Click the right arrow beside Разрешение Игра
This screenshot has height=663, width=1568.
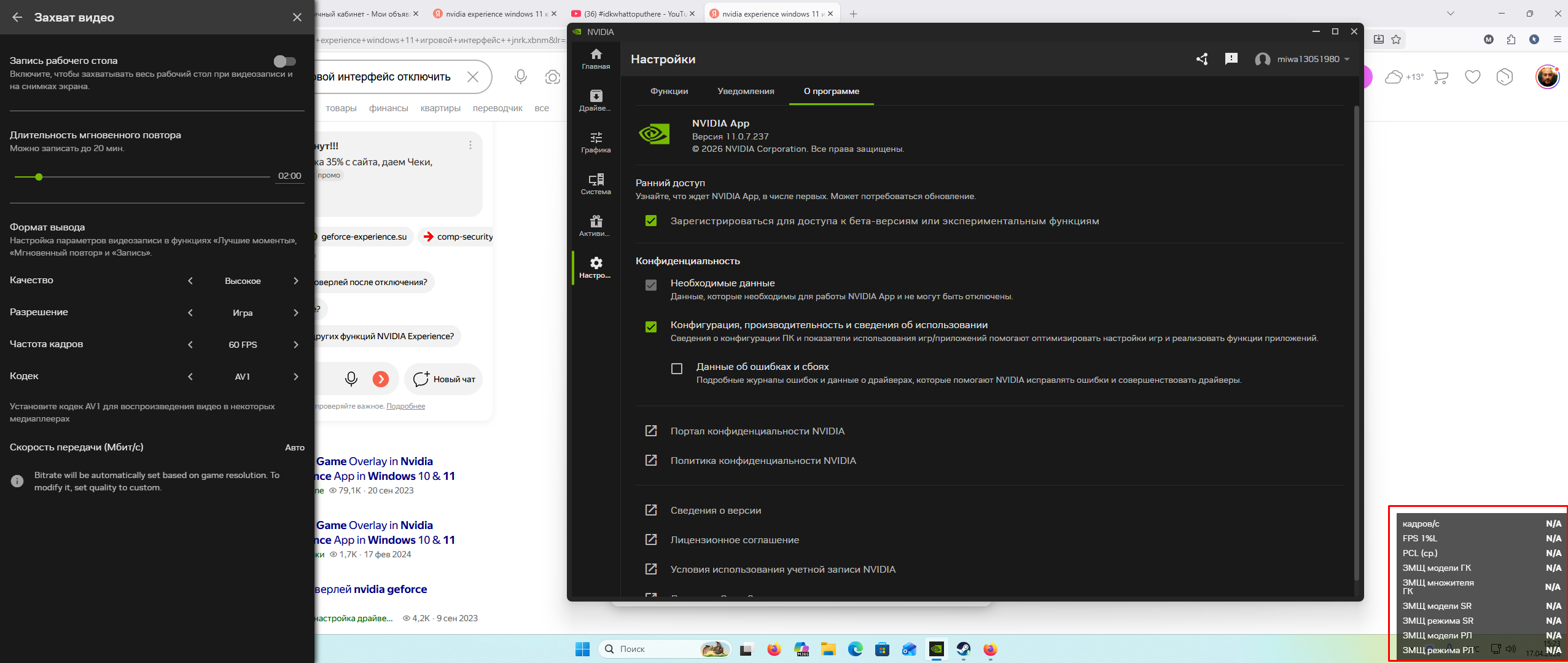296,313
